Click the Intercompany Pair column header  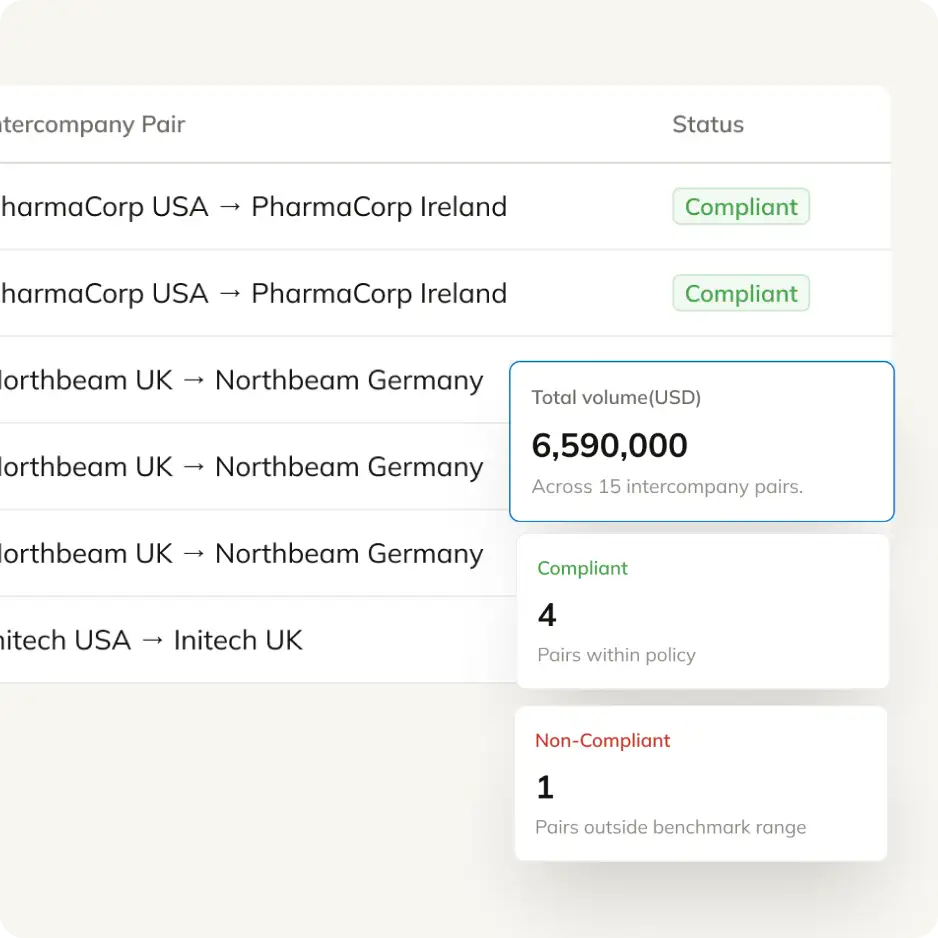coord(92,125)
